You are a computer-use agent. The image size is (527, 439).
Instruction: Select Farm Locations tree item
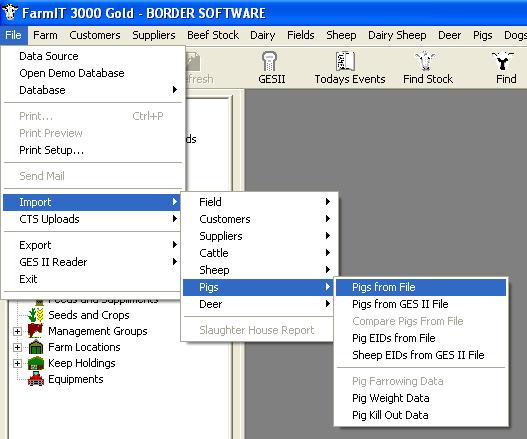click(84, 347)
